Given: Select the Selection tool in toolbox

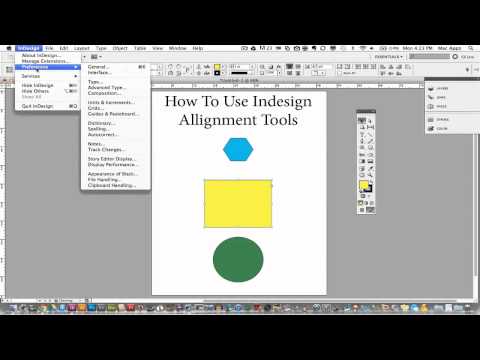Looking at the screenshot, I should pos(362,121).
